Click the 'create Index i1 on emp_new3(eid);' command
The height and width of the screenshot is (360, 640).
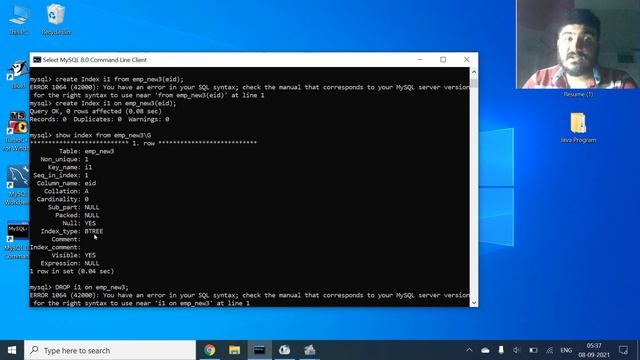pos(103,103)
